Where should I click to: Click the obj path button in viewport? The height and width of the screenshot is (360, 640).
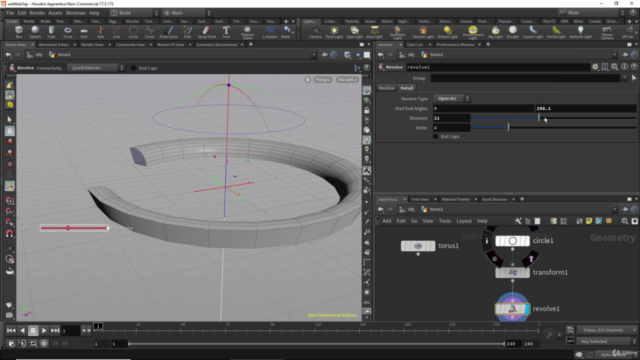pos(35,55)
